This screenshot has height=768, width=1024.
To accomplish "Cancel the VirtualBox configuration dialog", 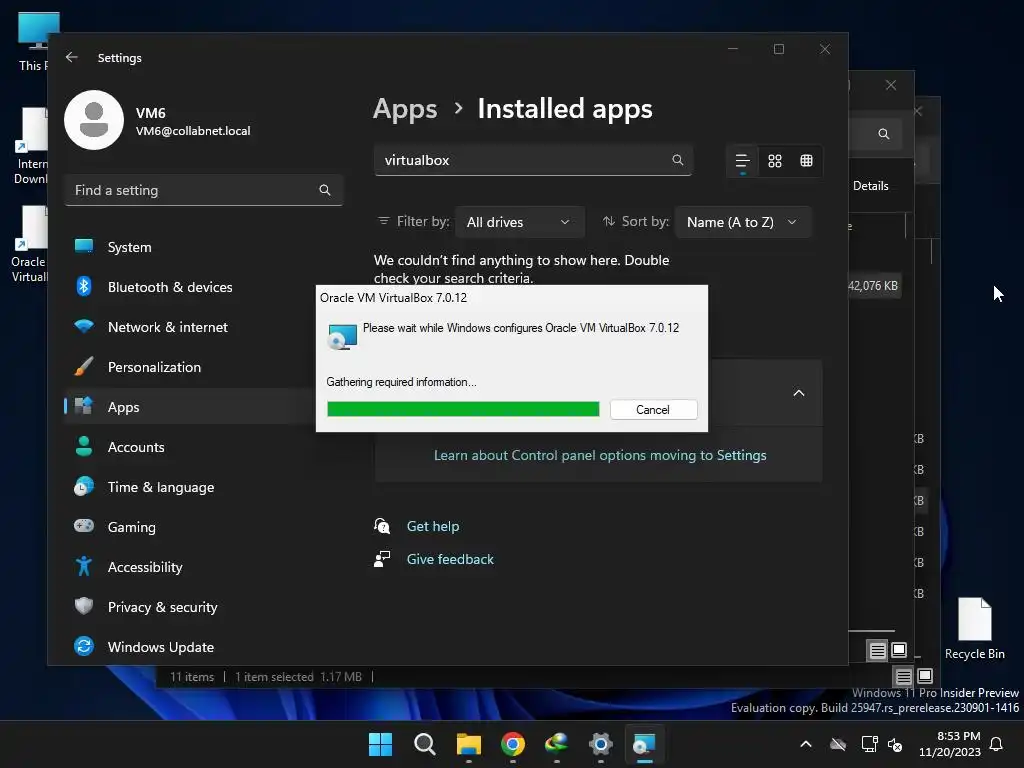I will 653,409.
